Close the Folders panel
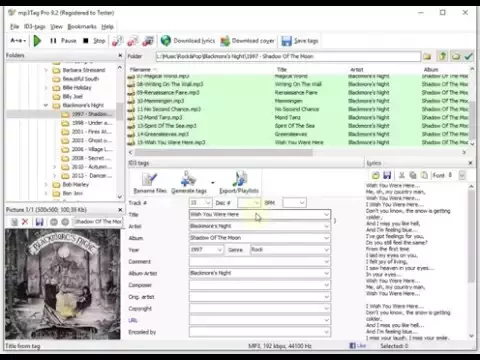The width and height of the screenshot is (480, 360). pos(120,55)
